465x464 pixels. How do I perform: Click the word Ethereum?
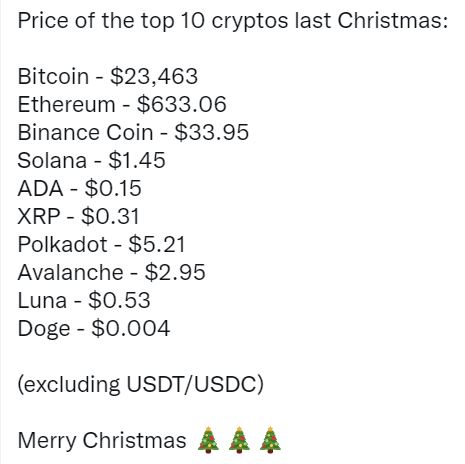(x=66, y=104)
